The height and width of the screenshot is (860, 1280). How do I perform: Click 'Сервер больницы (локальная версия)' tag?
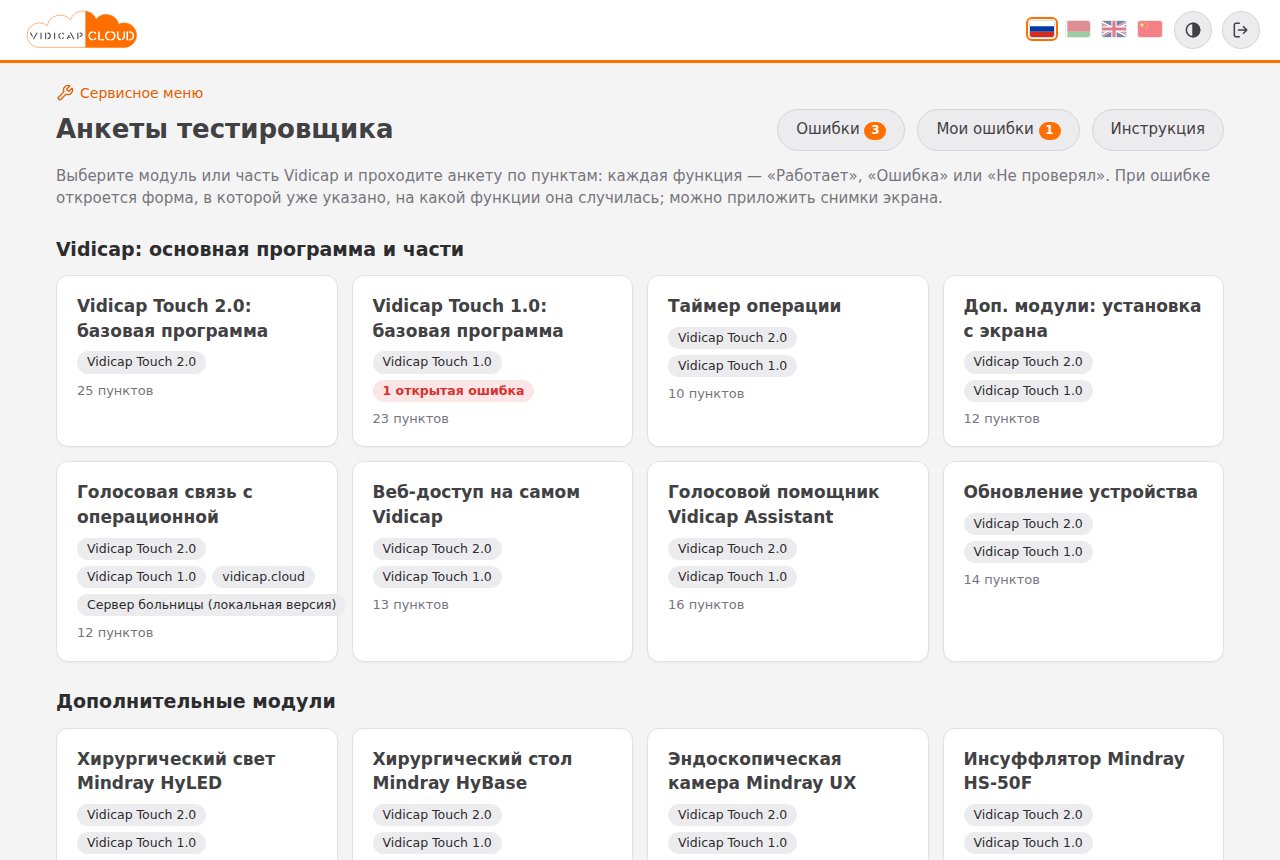click(x=211, y=605)
